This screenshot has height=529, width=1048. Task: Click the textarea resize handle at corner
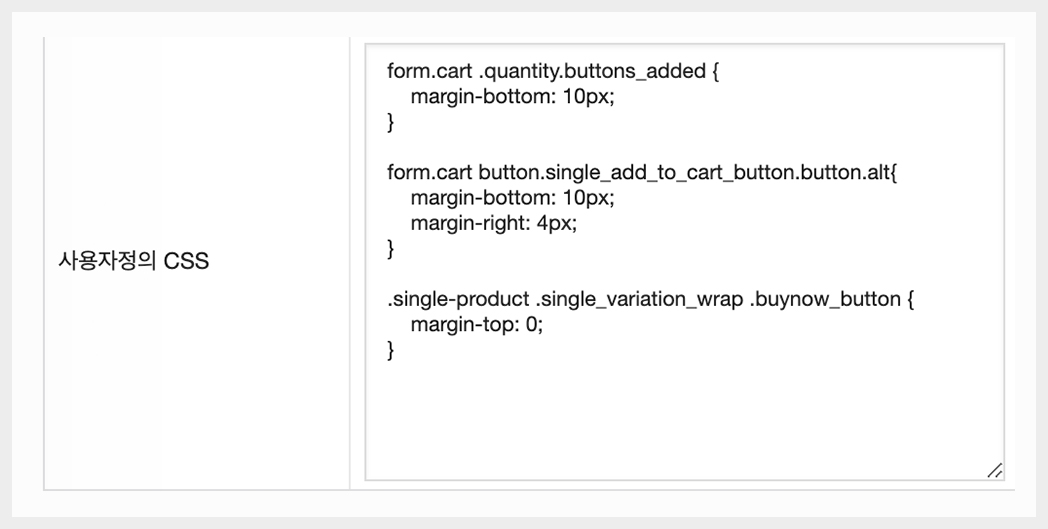994,470
